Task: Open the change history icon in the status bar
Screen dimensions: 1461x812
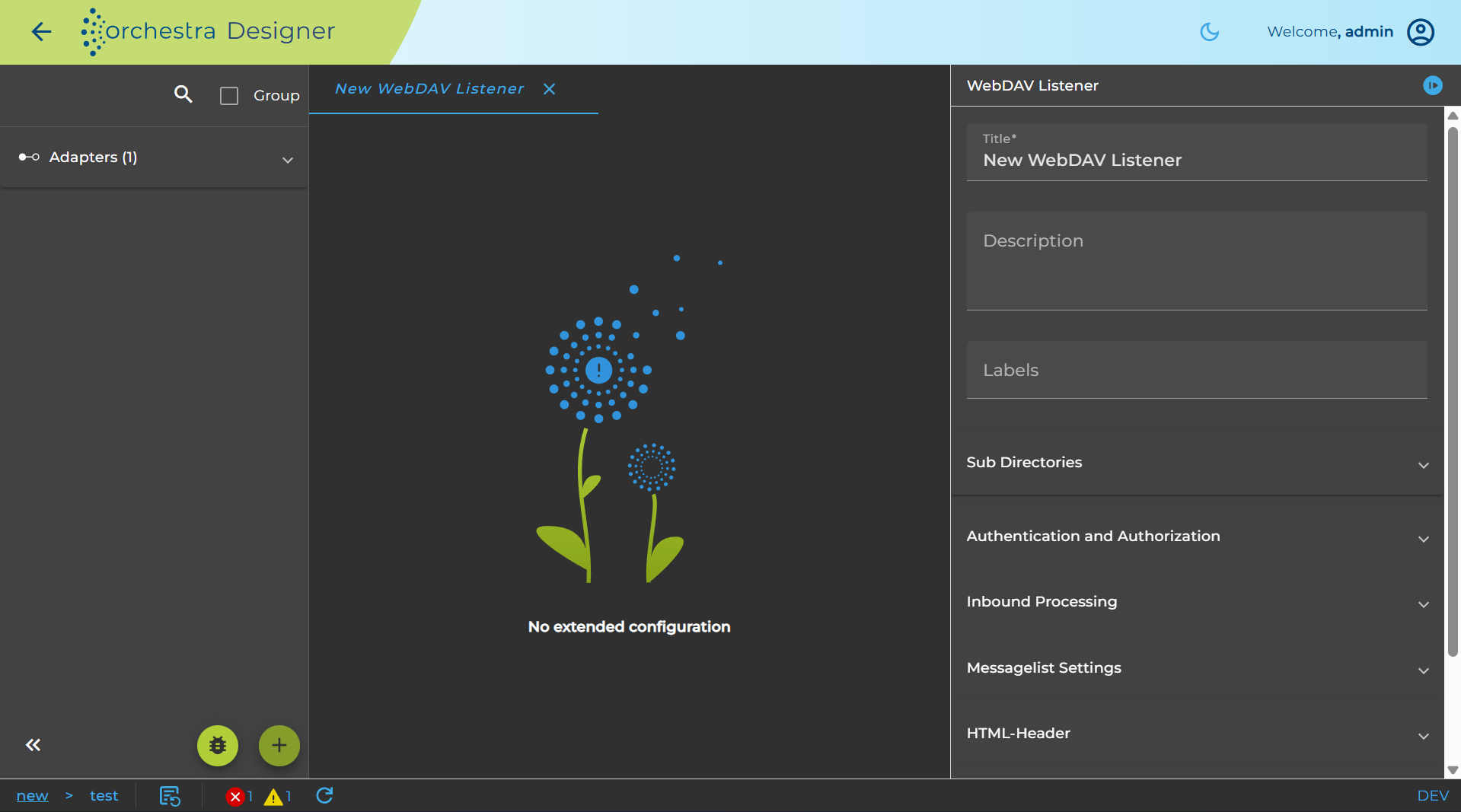Action: coord(169,796)
